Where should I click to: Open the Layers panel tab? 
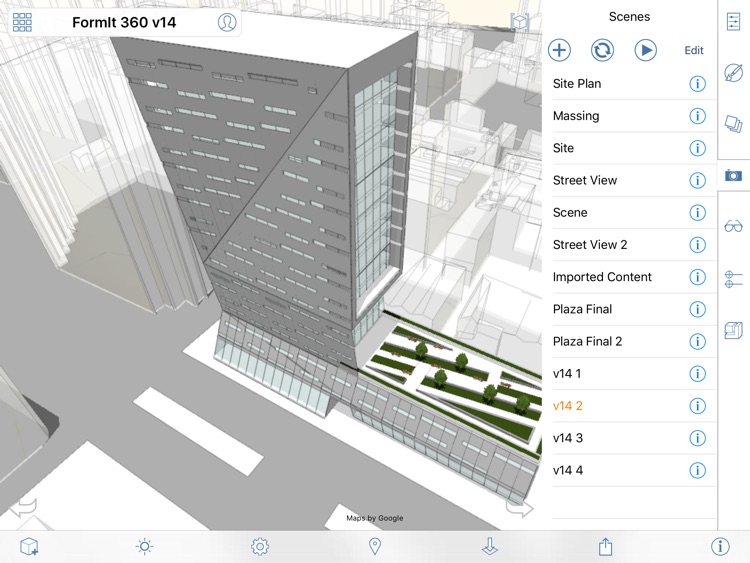click(x=733, y=124)
